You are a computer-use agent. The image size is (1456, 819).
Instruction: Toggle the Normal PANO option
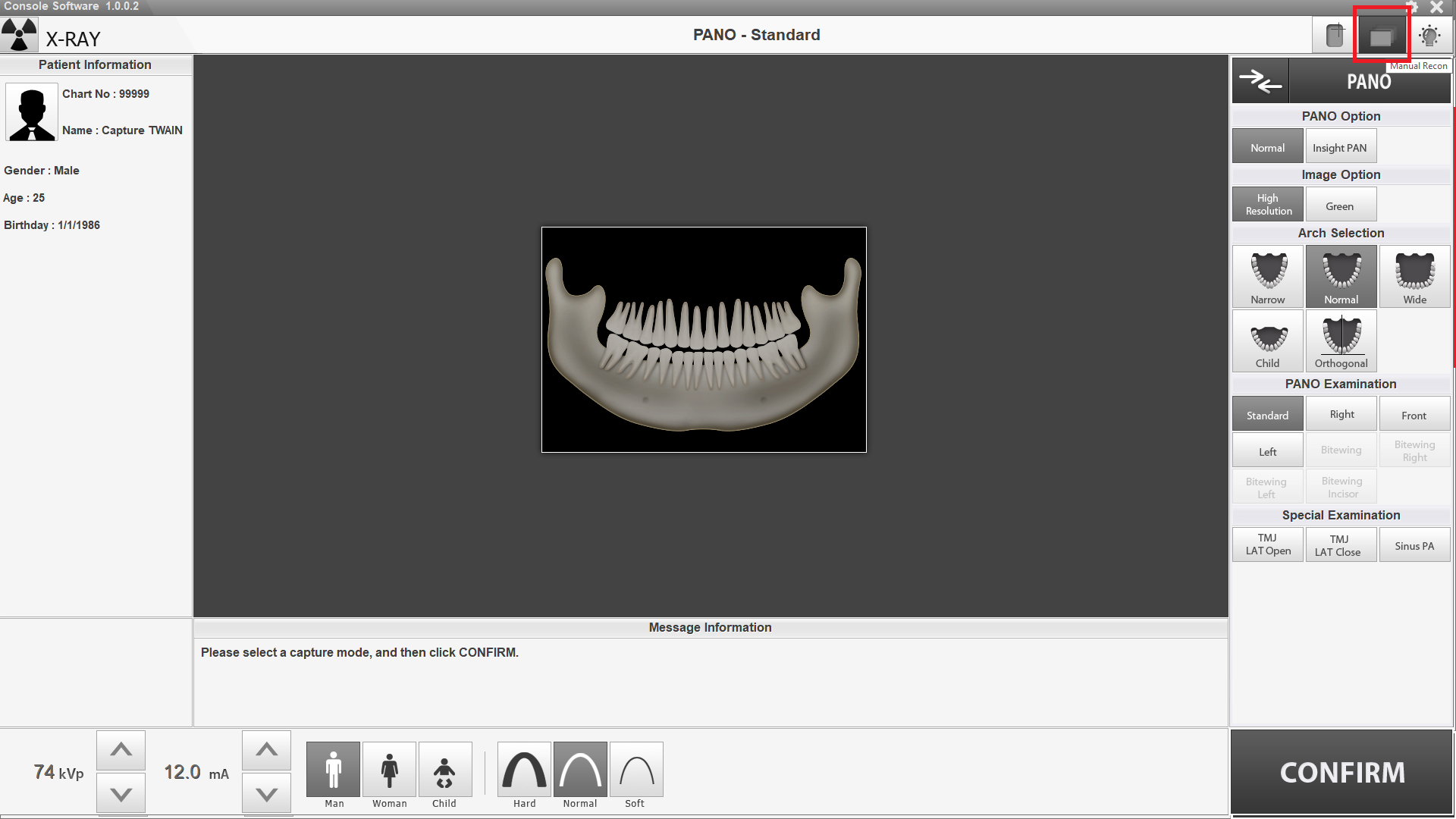coord(1268,146)
